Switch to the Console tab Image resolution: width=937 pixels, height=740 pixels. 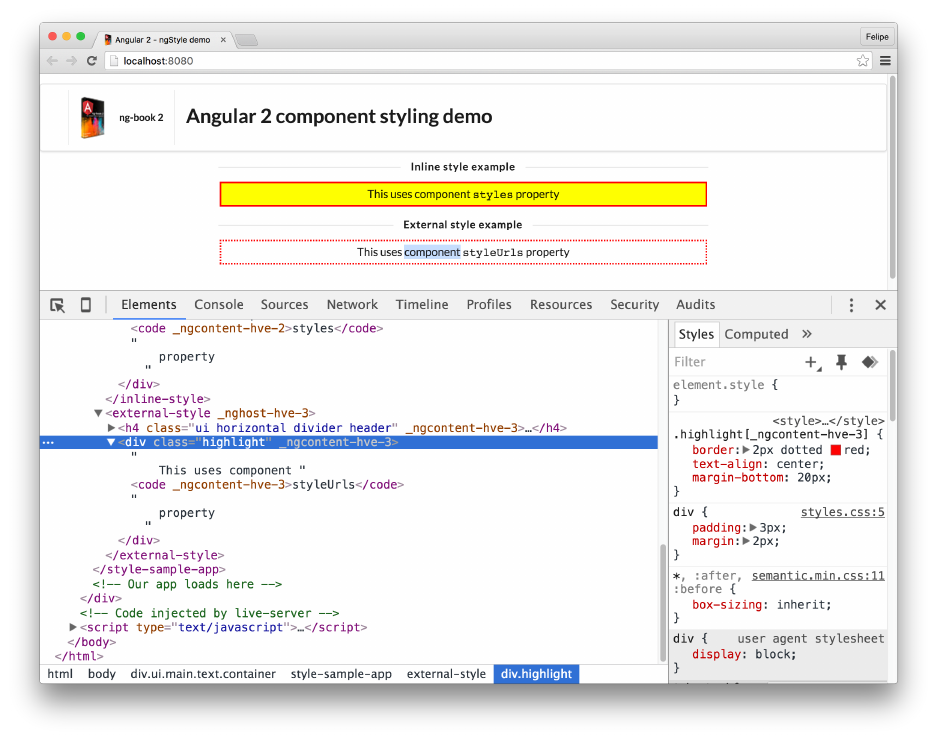[219, 305]
